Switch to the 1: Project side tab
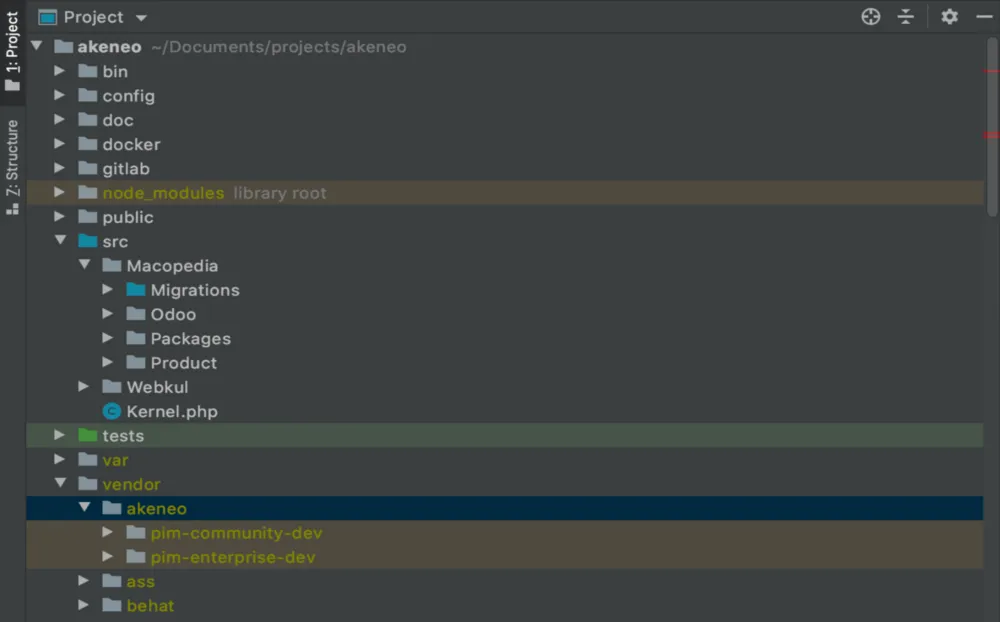1000x622 pixels. pyautogui.click(x=12, y=51)
